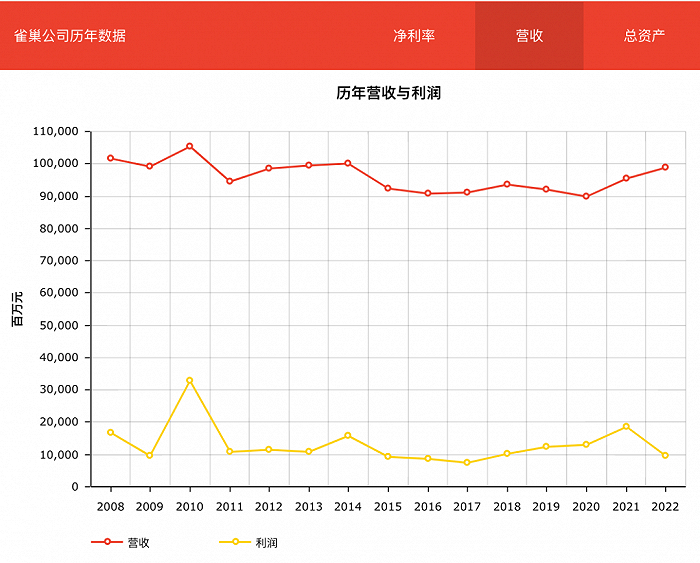
Task: Toggle the 利润 legend series
Action: click(249, 542)
